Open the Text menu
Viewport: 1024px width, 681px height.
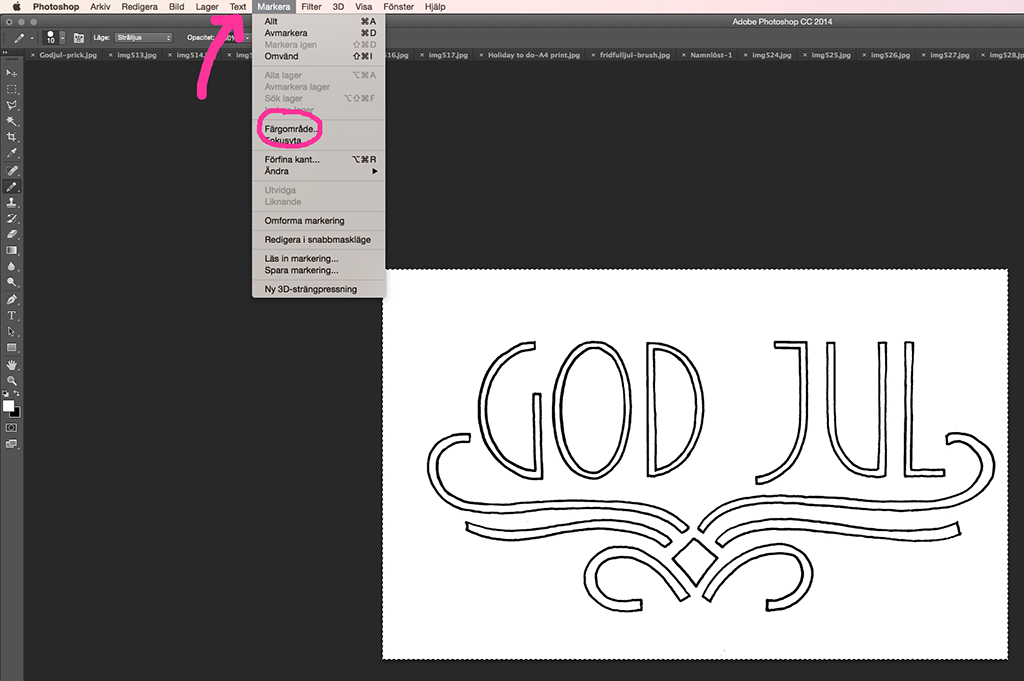point(238,7)
